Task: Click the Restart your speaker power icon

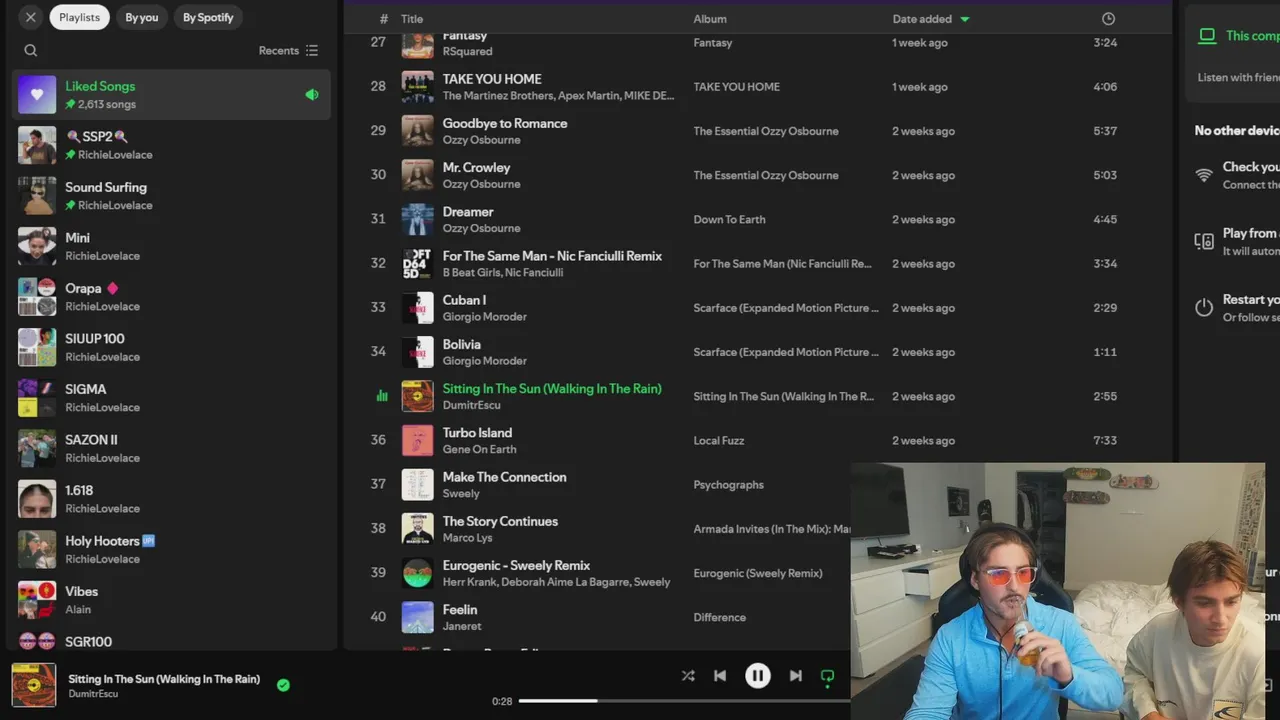Action: [x=1204, y=307]
